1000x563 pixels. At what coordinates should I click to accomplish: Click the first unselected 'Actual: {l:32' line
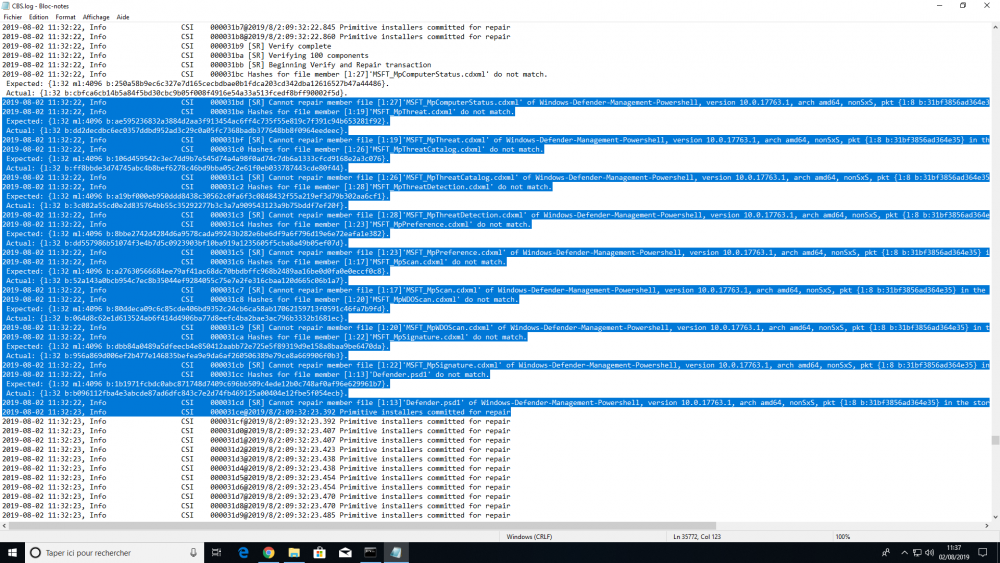pyautogui.click(x=175, y=93)
